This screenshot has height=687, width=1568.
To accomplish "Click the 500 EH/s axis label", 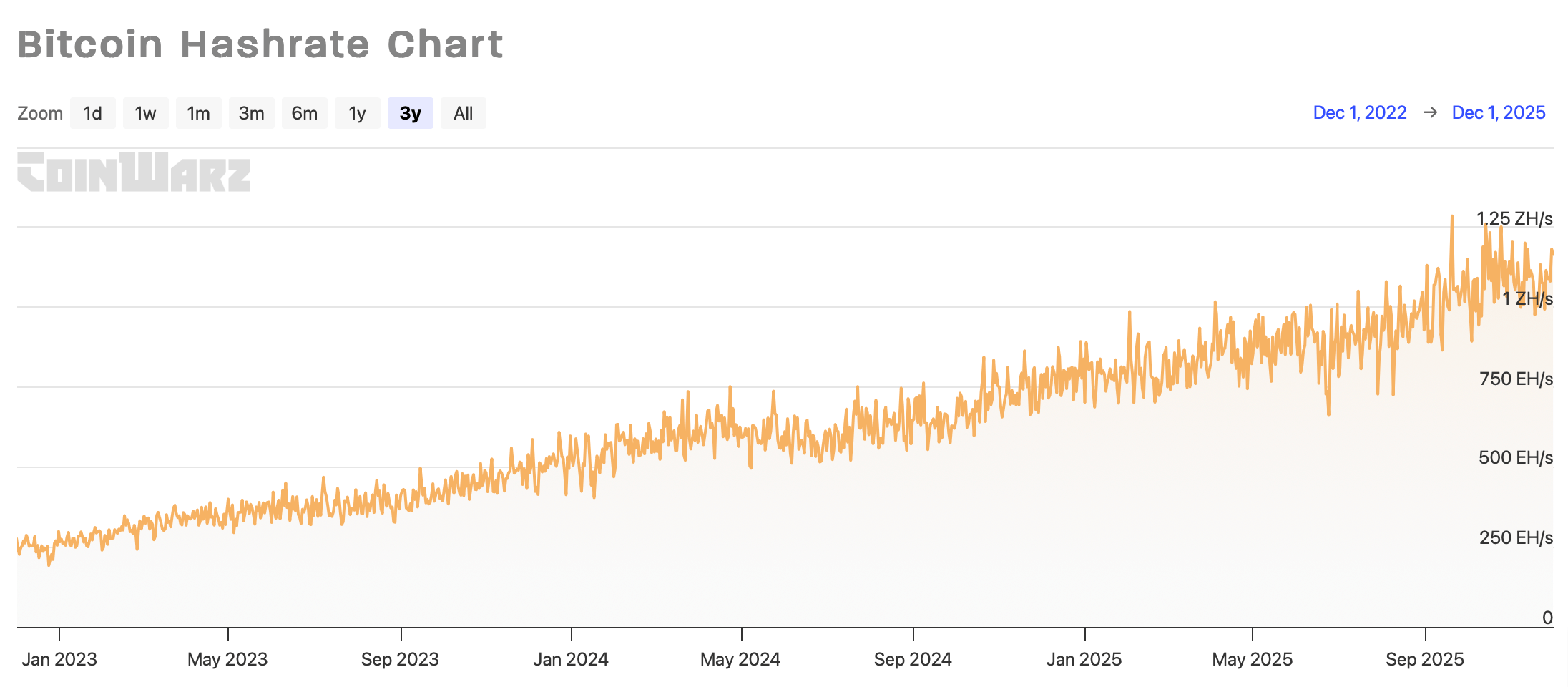I will [1515, 457].
